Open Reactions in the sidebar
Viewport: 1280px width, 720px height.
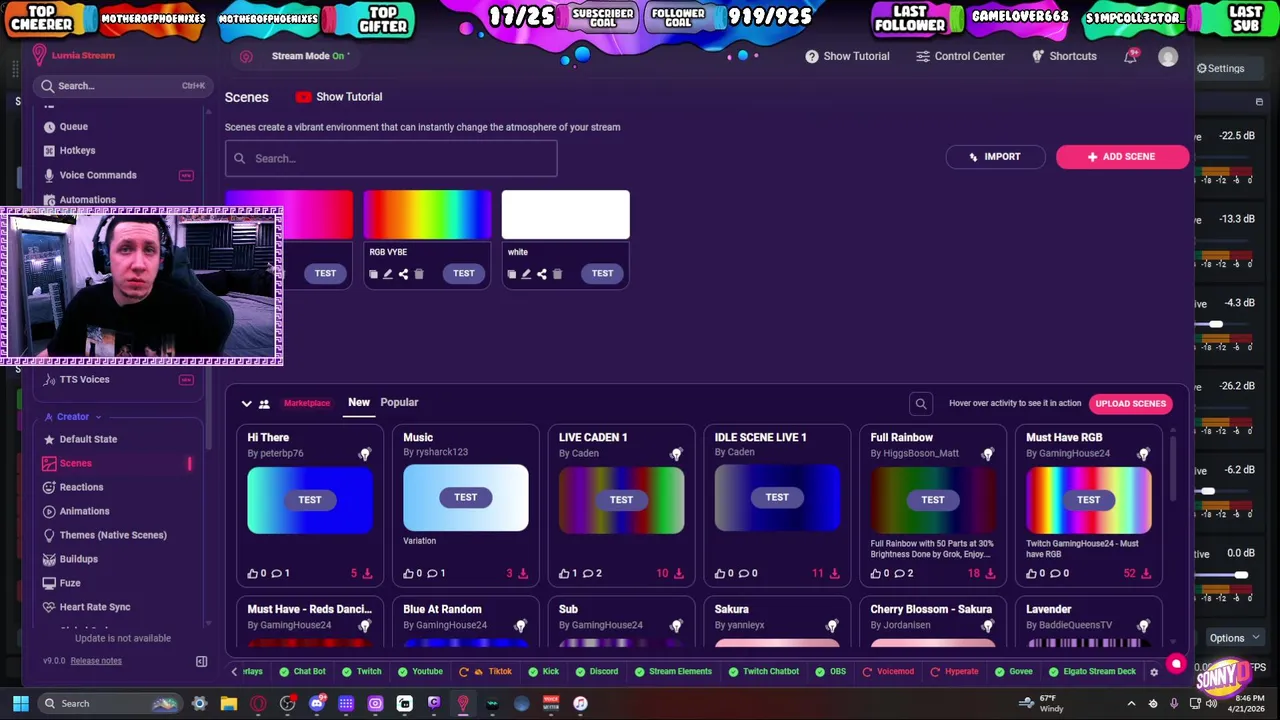(x=81, y=488)
